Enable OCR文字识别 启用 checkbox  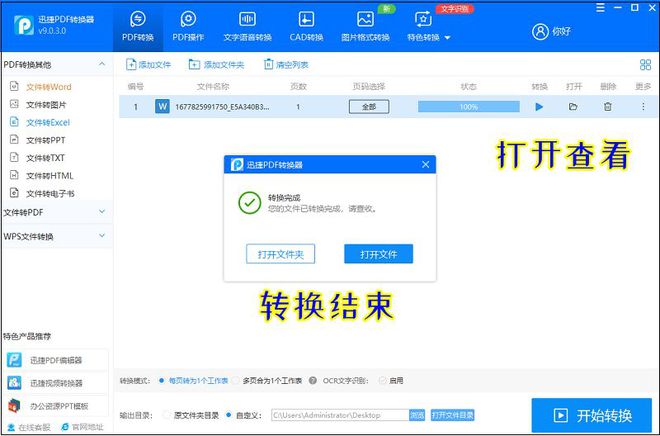point(382,380)
